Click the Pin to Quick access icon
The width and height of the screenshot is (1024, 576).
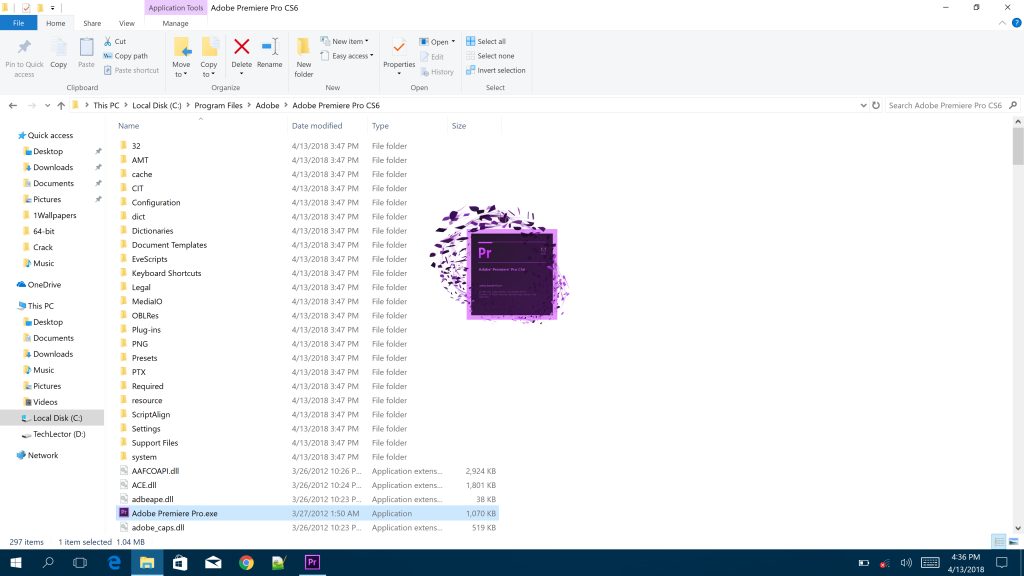[24, 48]
